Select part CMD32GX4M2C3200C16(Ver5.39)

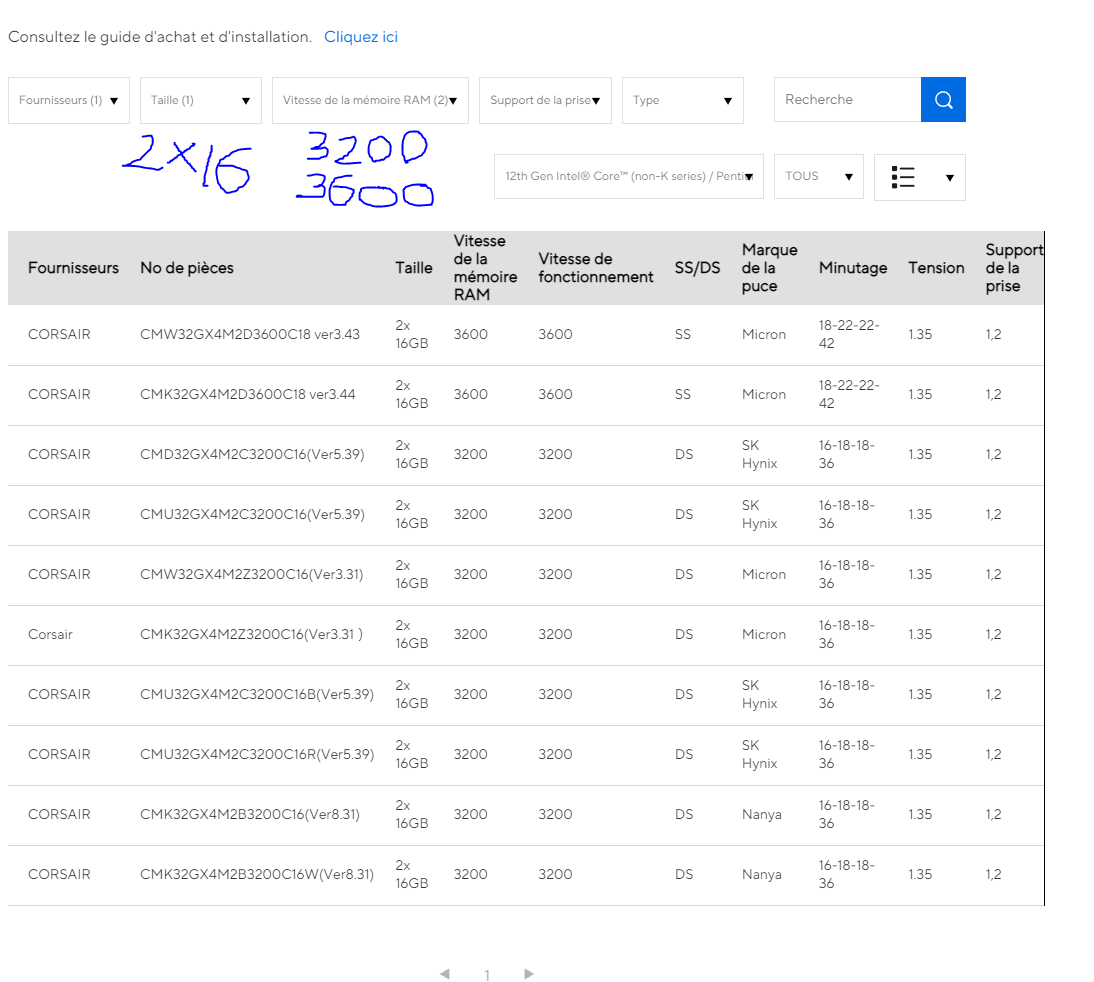(x=253, y=454)
